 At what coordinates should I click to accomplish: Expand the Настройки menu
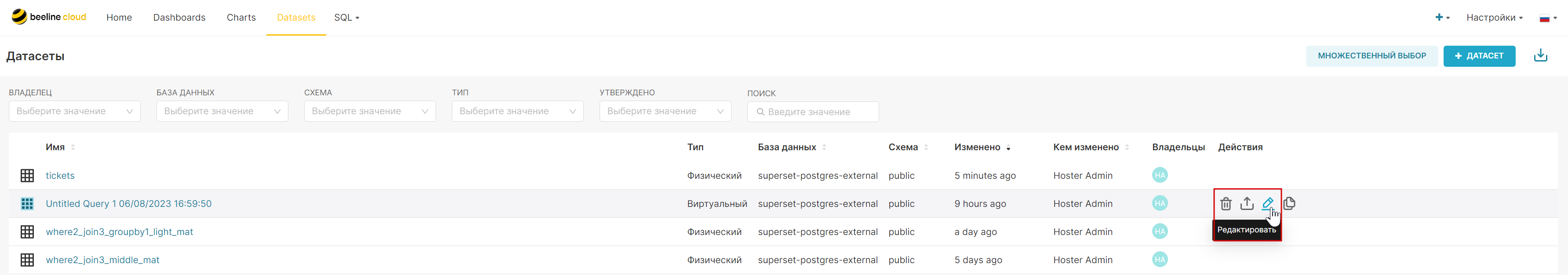coord(1494,18)
